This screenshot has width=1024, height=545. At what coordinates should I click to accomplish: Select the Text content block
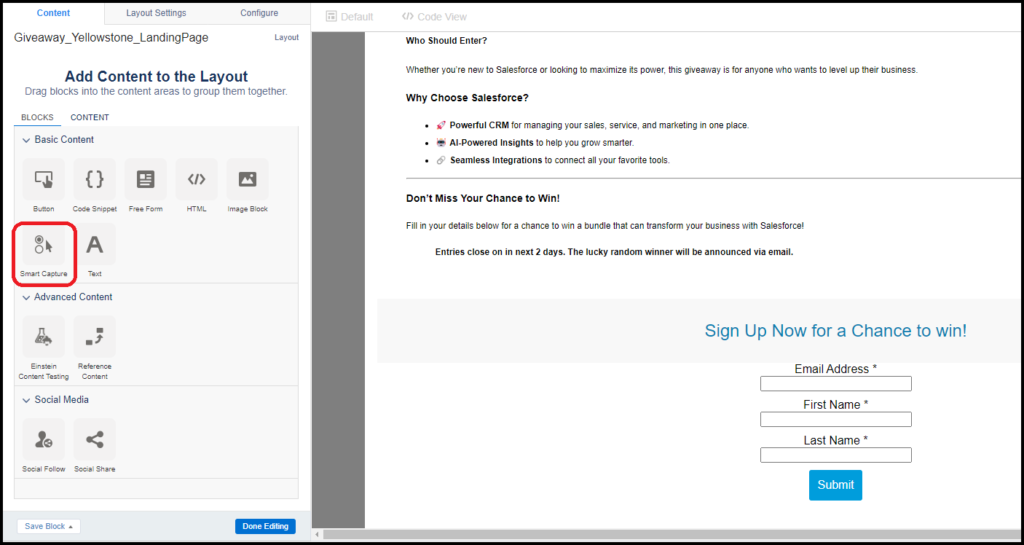(95, 244)
